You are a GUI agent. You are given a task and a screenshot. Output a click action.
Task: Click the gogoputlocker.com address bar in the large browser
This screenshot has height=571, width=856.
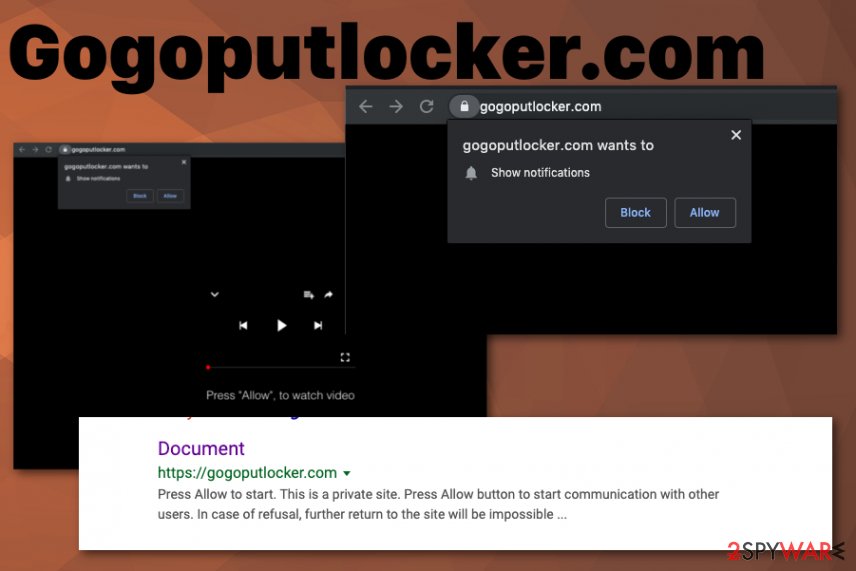click(540, 106)
